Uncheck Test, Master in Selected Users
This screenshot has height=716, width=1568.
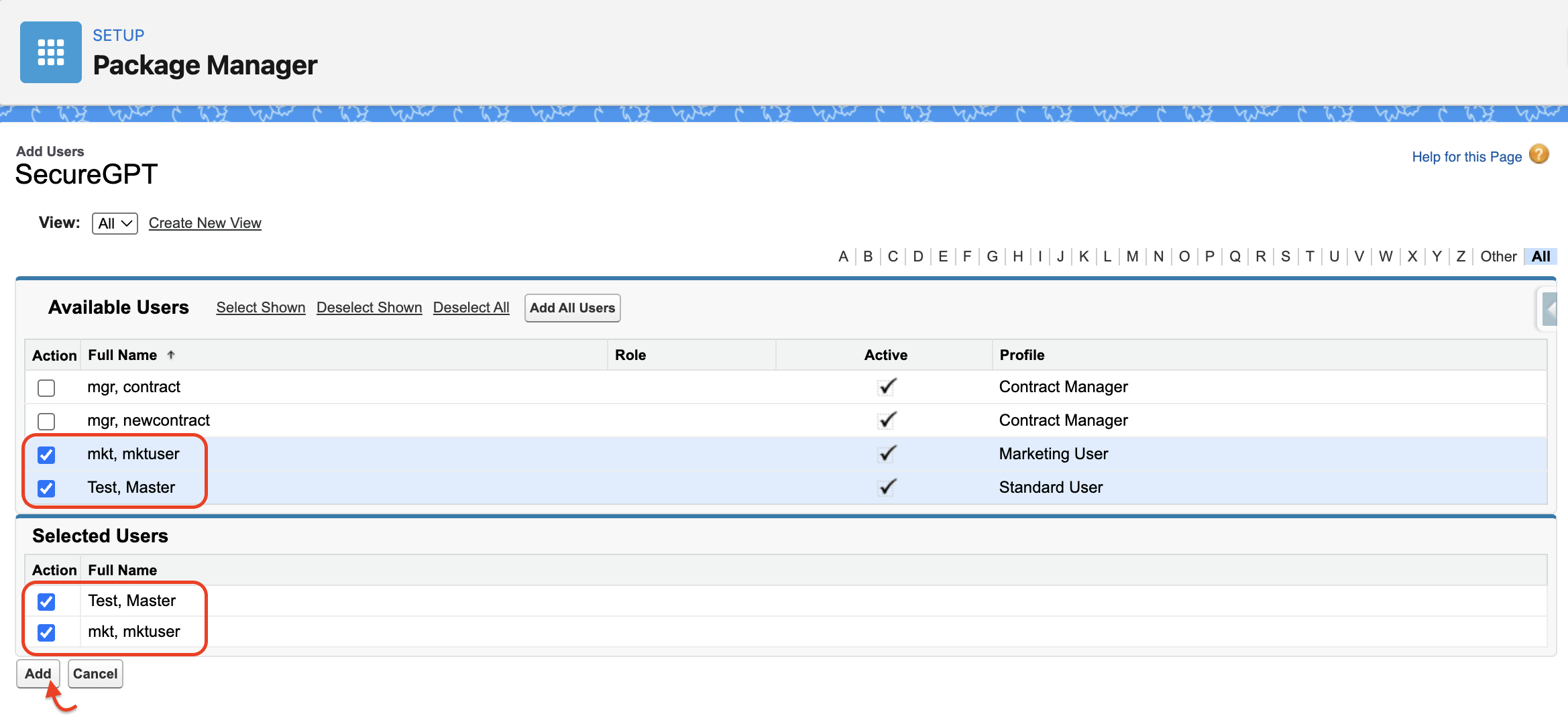pos(46,601)
